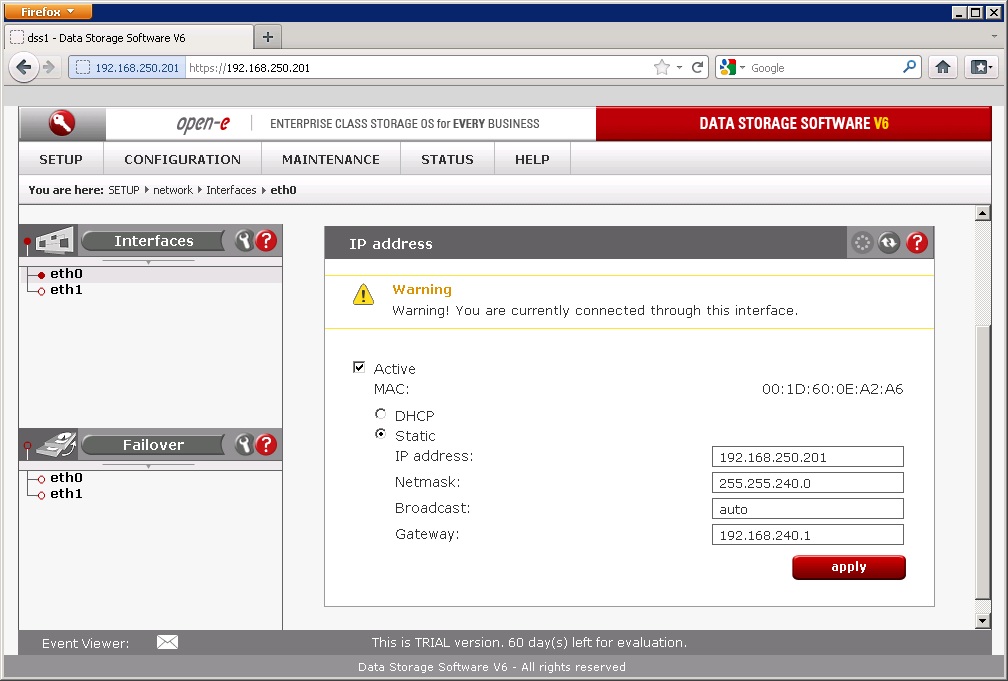The image size is (1008, 681).
Task: Select the DHCP radio option
Action: point(380,414)
